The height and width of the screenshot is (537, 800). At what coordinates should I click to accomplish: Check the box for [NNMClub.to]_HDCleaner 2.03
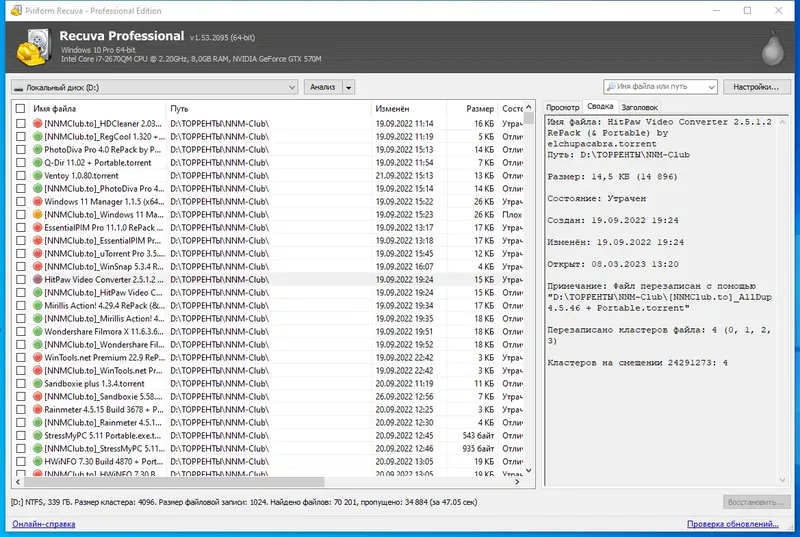point(20,123)
